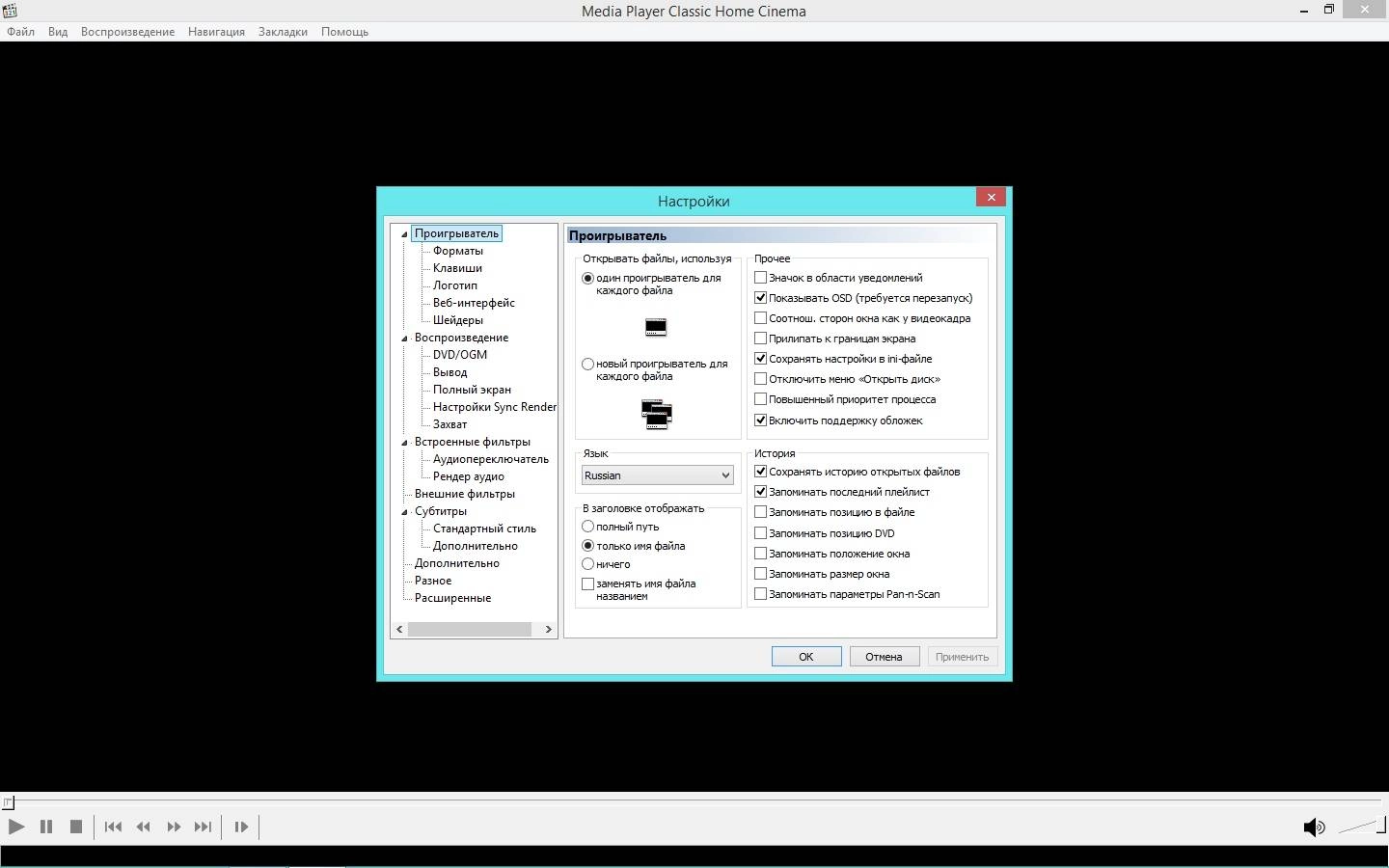Confirm settings with OK button

pos(806,657)
